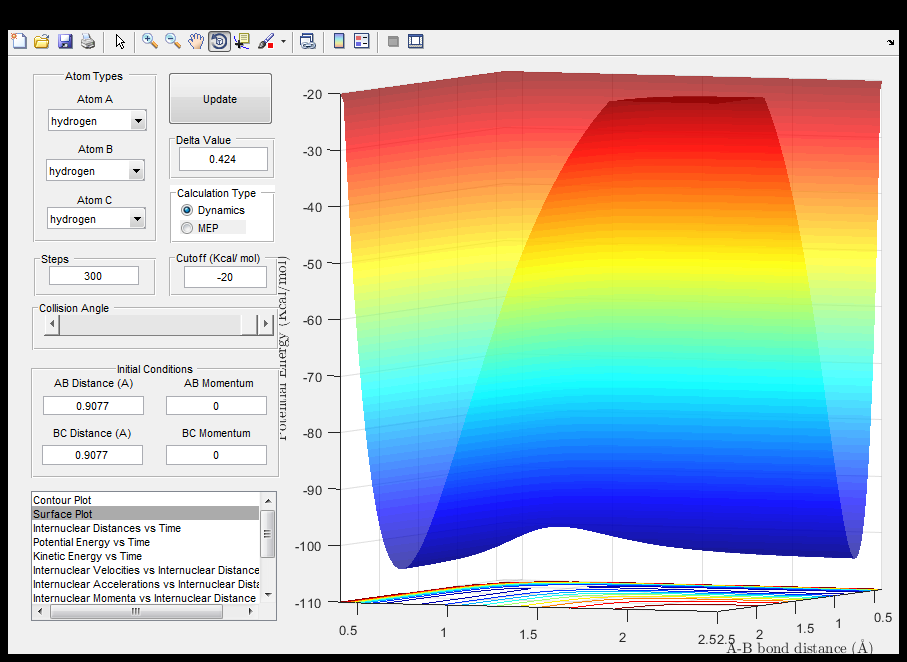907x662 pixels.
Task: Open the Atom A dropdown
Action: tap(138, 121)
